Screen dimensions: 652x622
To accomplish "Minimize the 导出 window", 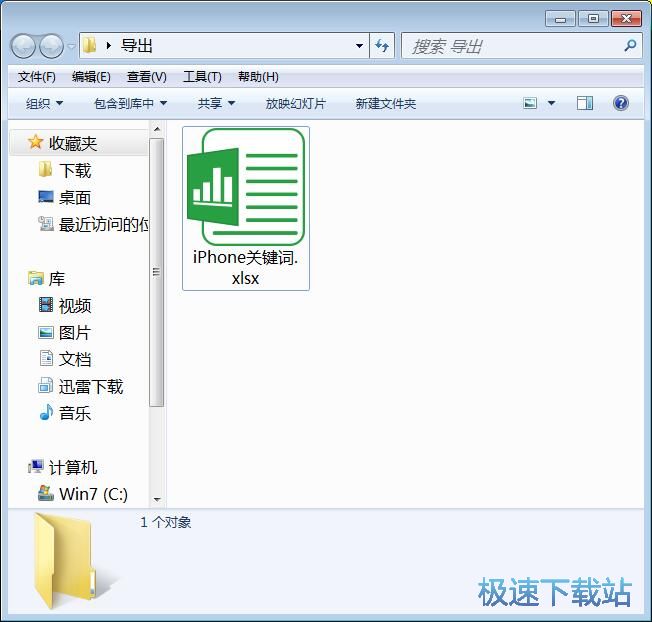I will click(x=560, y=19).
